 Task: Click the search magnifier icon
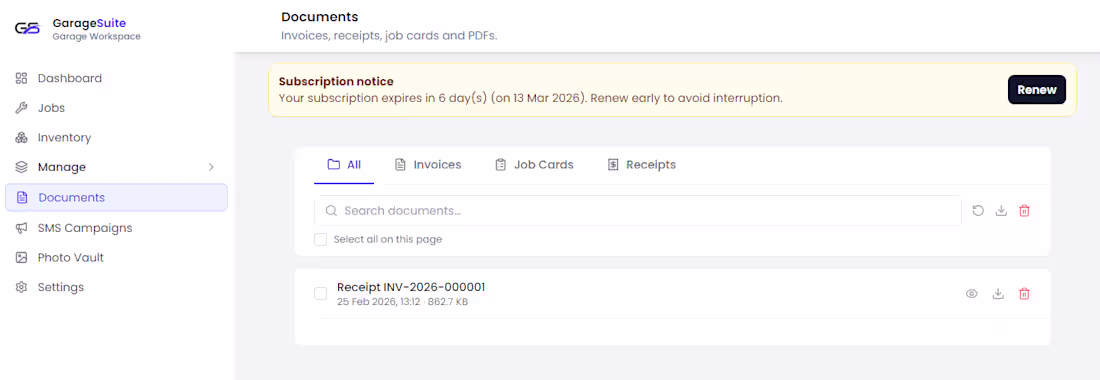coord(331,210)
